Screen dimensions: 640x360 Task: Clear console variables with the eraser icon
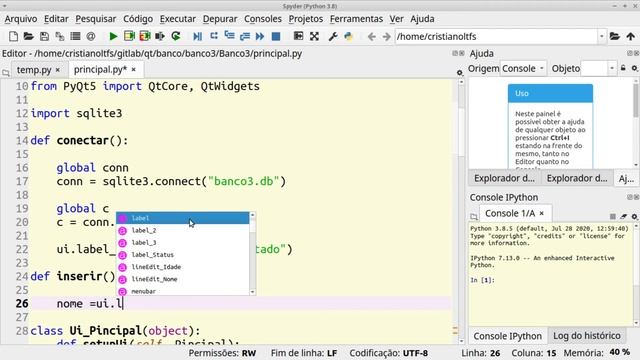(x=624, y=216)
